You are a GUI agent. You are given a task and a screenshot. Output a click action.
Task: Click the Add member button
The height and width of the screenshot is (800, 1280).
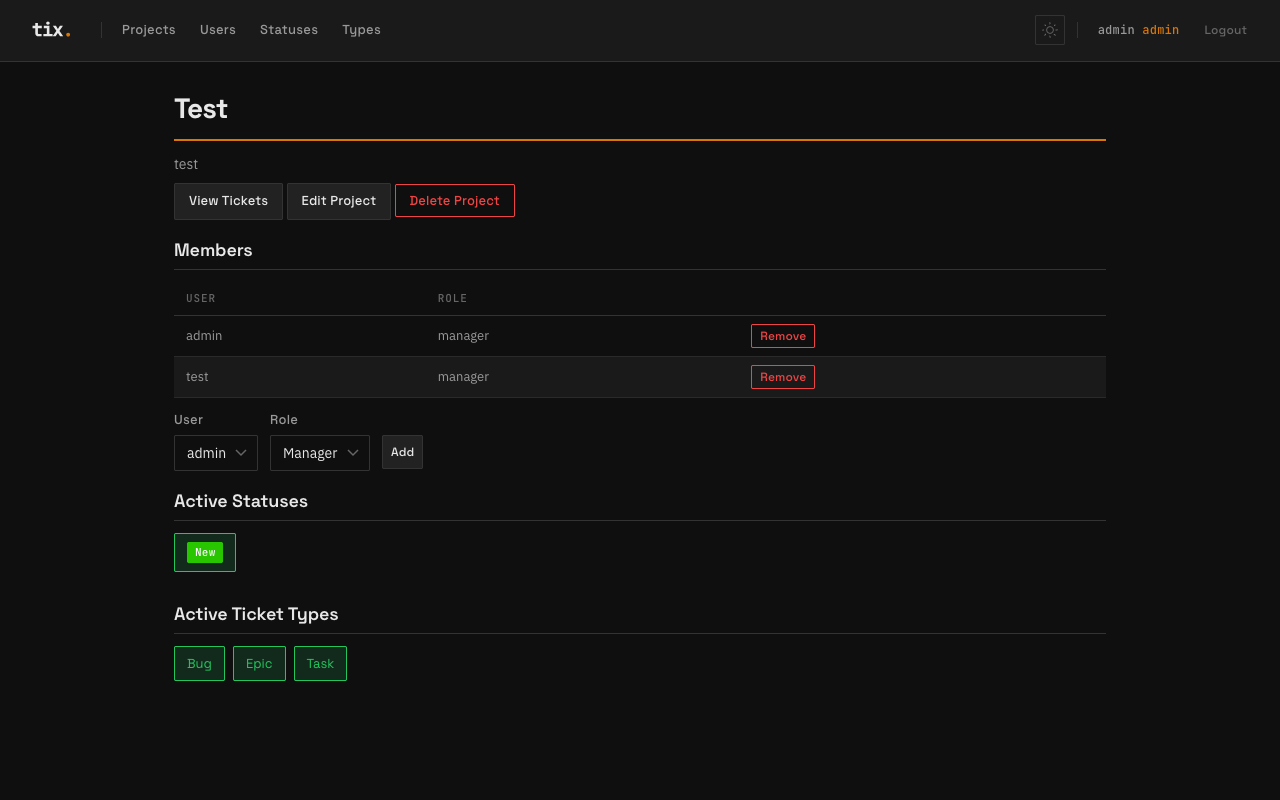[x=402, y=452]
